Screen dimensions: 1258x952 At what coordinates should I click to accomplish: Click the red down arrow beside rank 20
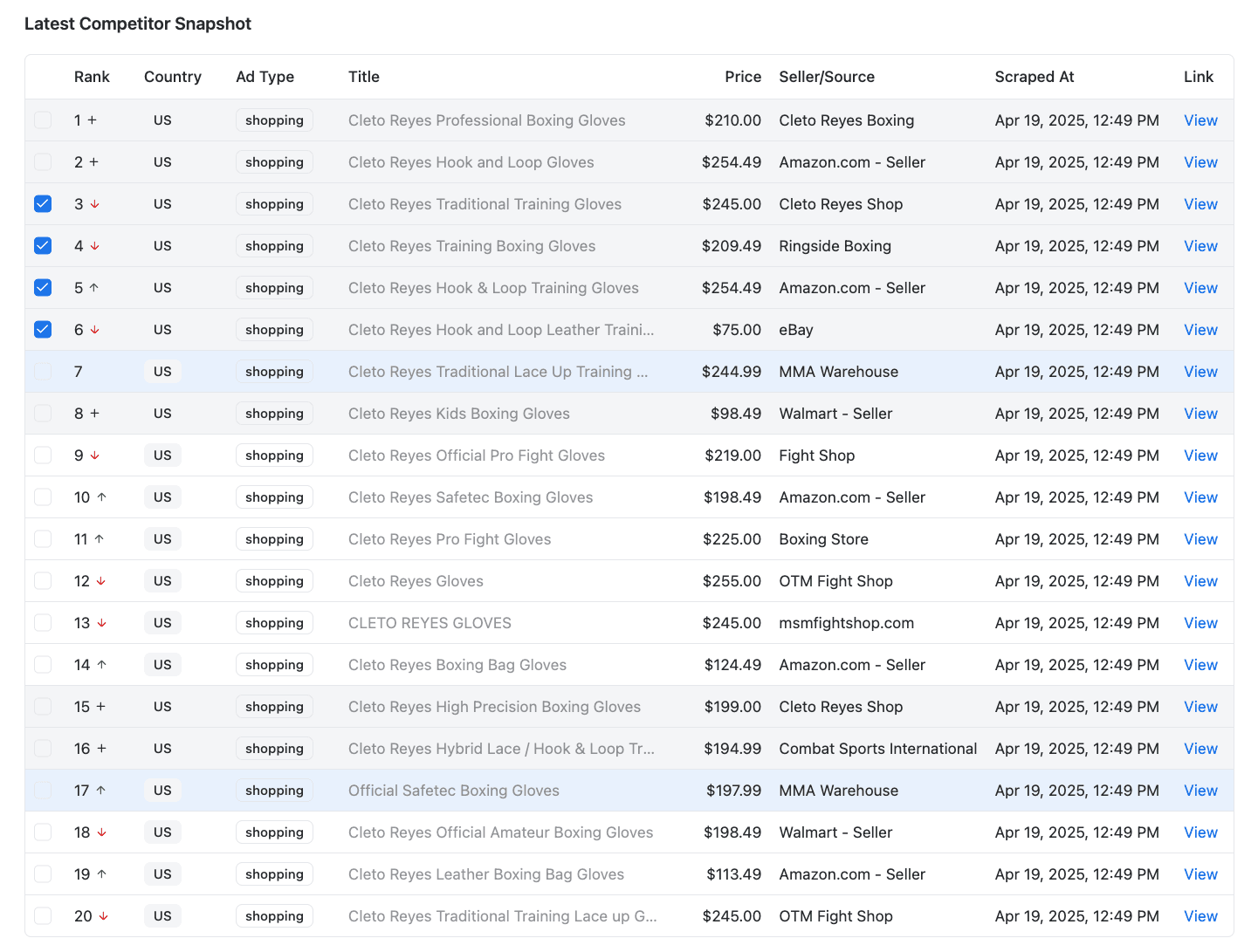pyautogui.click(x=104, y=916)
